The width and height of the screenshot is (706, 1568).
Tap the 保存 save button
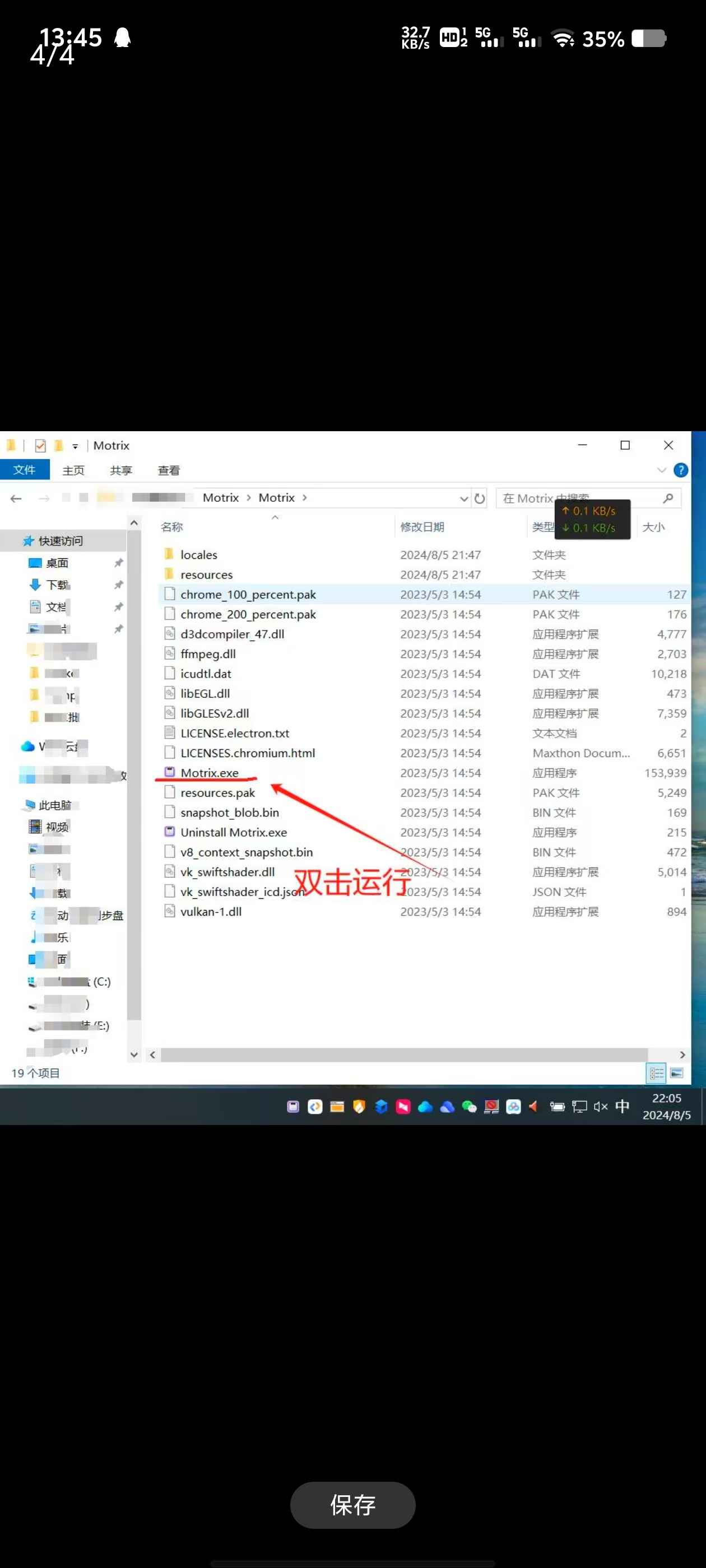[x=352, y=1505]
